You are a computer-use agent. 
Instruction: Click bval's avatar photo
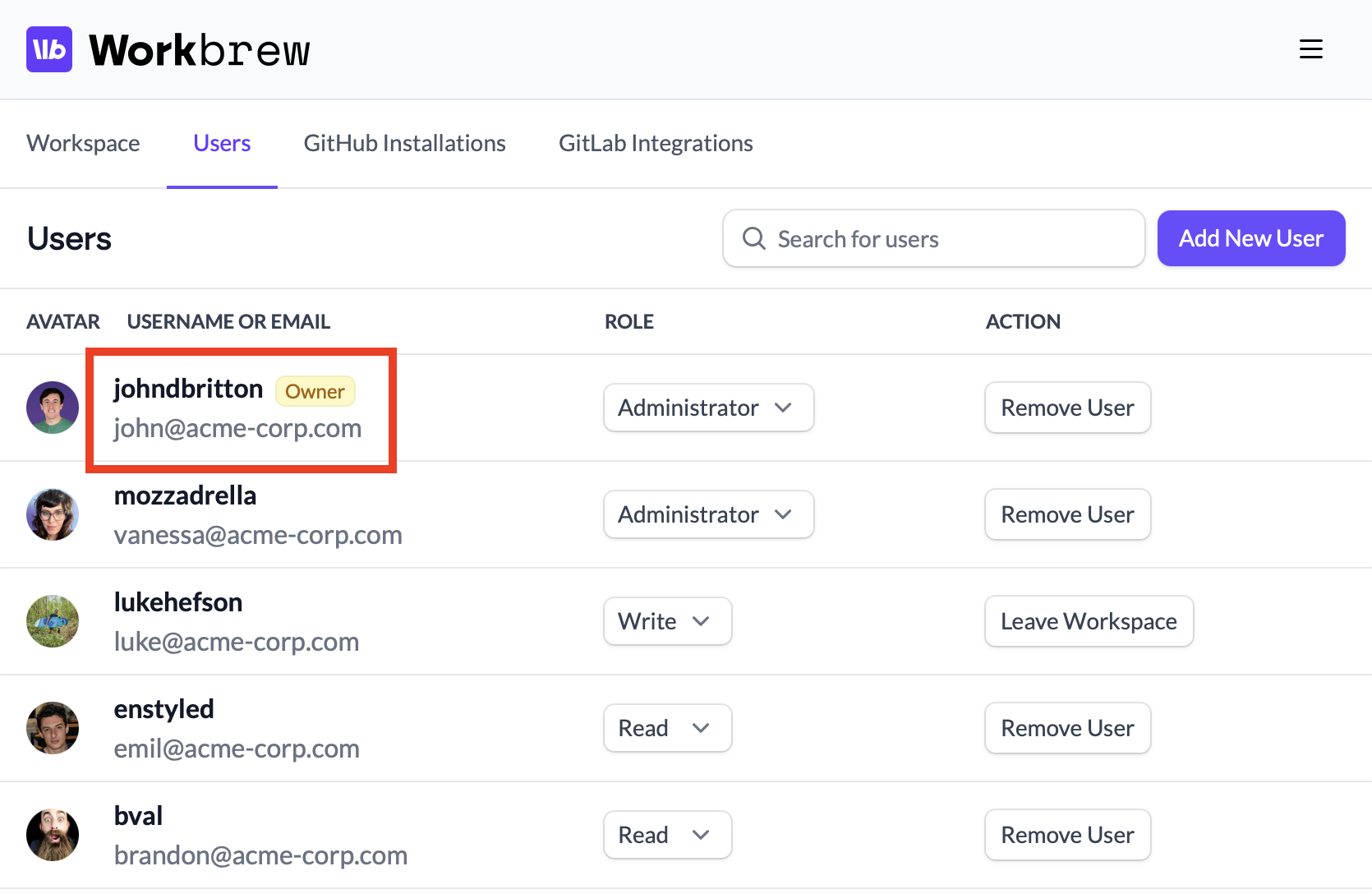53,835
